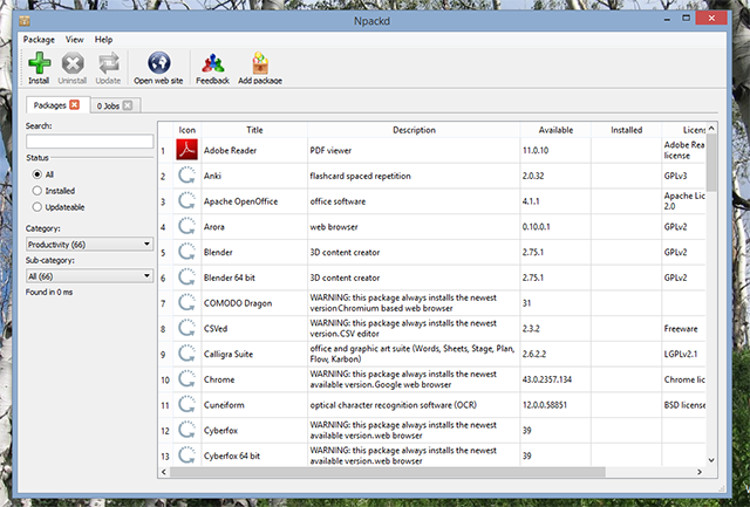Open web site globe icon
Screen dimensions: 750x507
(159, 63)
